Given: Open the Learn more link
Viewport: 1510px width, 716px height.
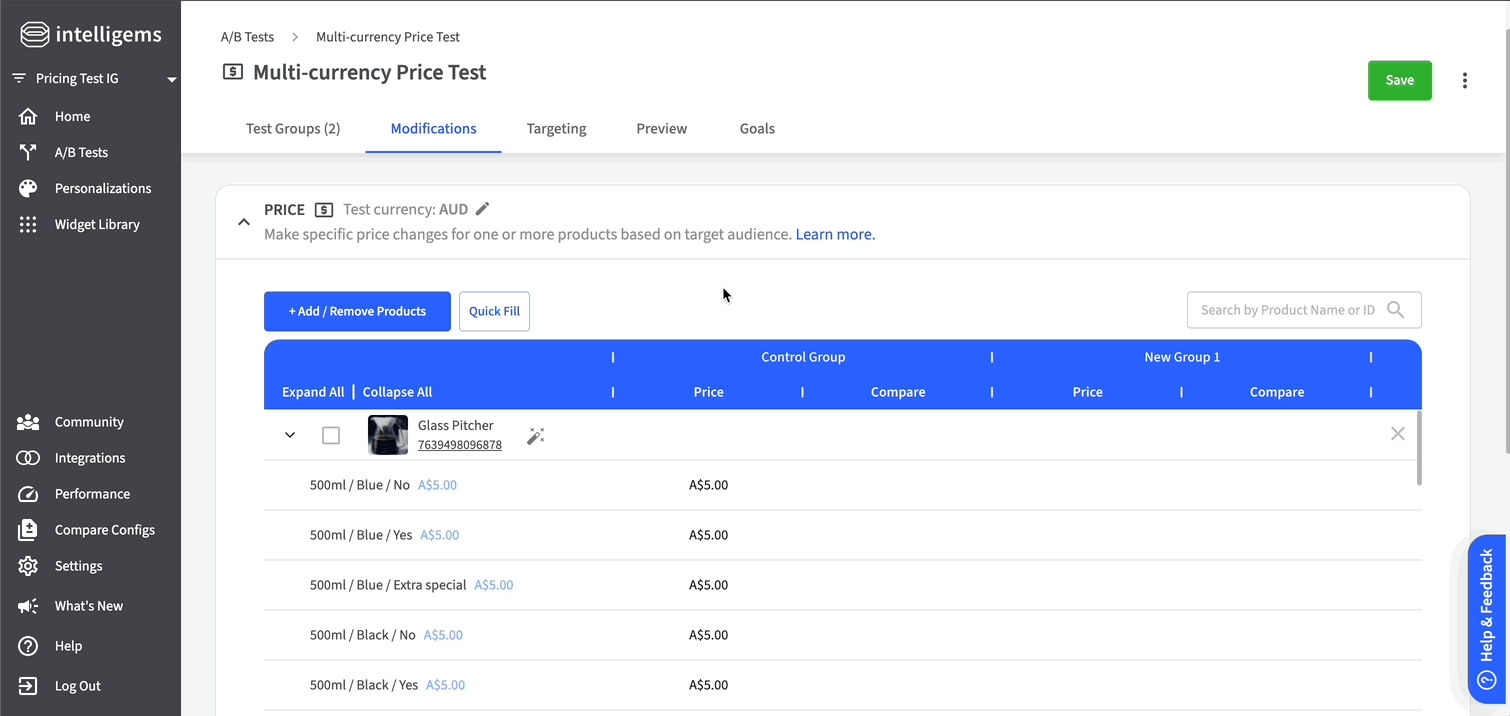Looking at the screenshot, I should click(x=835, y=234).
